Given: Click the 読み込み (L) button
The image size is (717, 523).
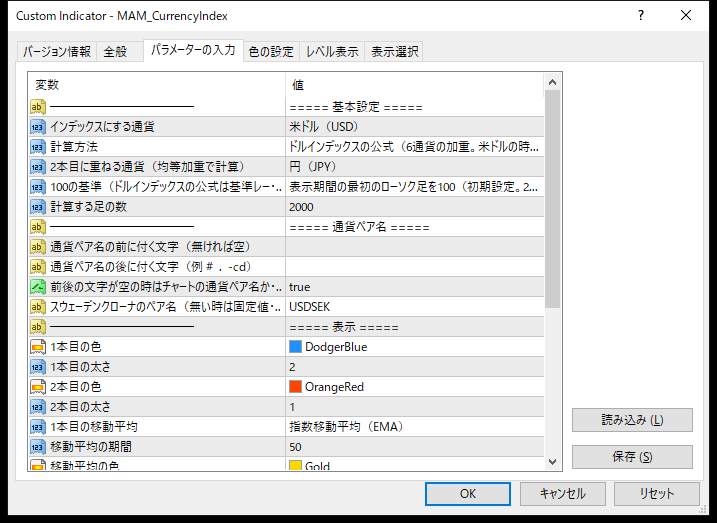Looking at the screenshot, I should pos(632,420).
